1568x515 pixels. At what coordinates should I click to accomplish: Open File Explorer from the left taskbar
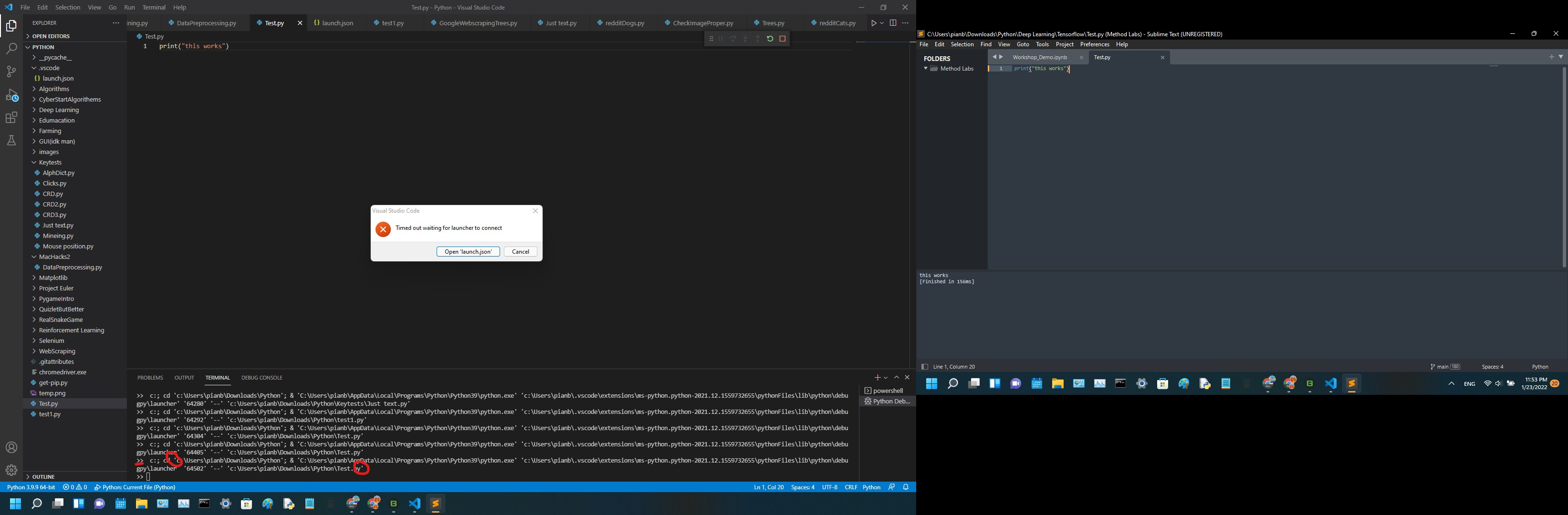[x=142, y=504]
